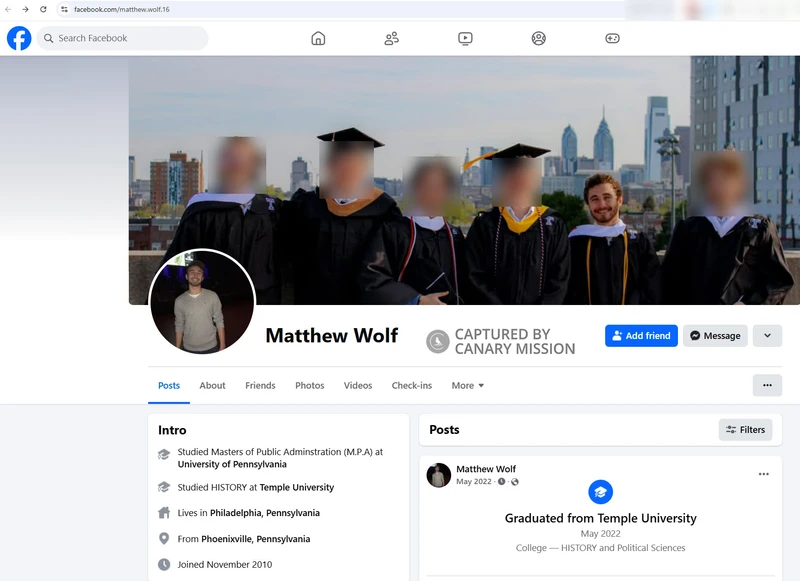800x581 pixels.
Task: Expand the More tab dropdown
Action: tap(466, 385)
